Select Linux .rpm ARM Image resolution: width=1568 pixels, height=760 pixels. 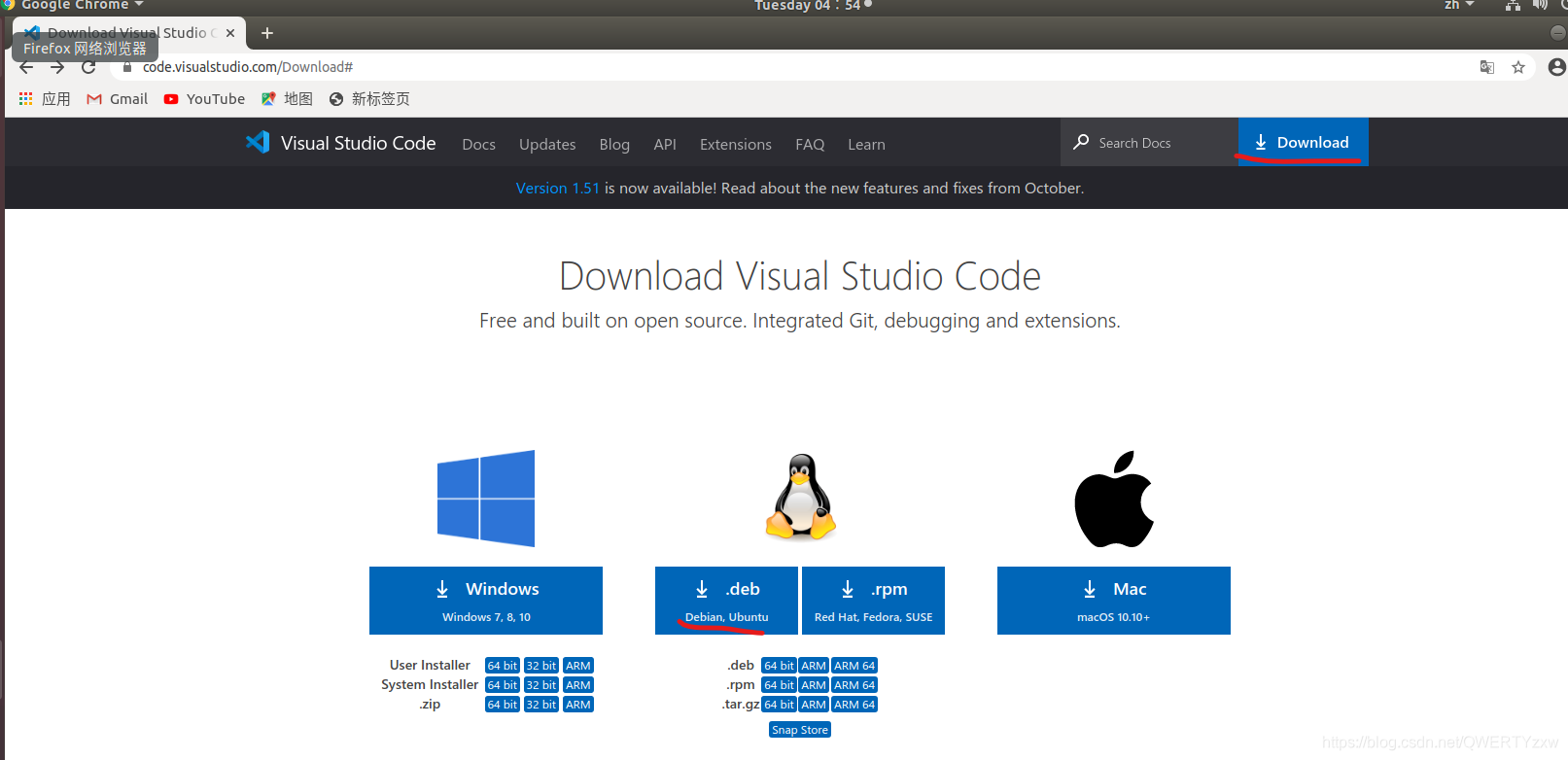coord(814,685)
